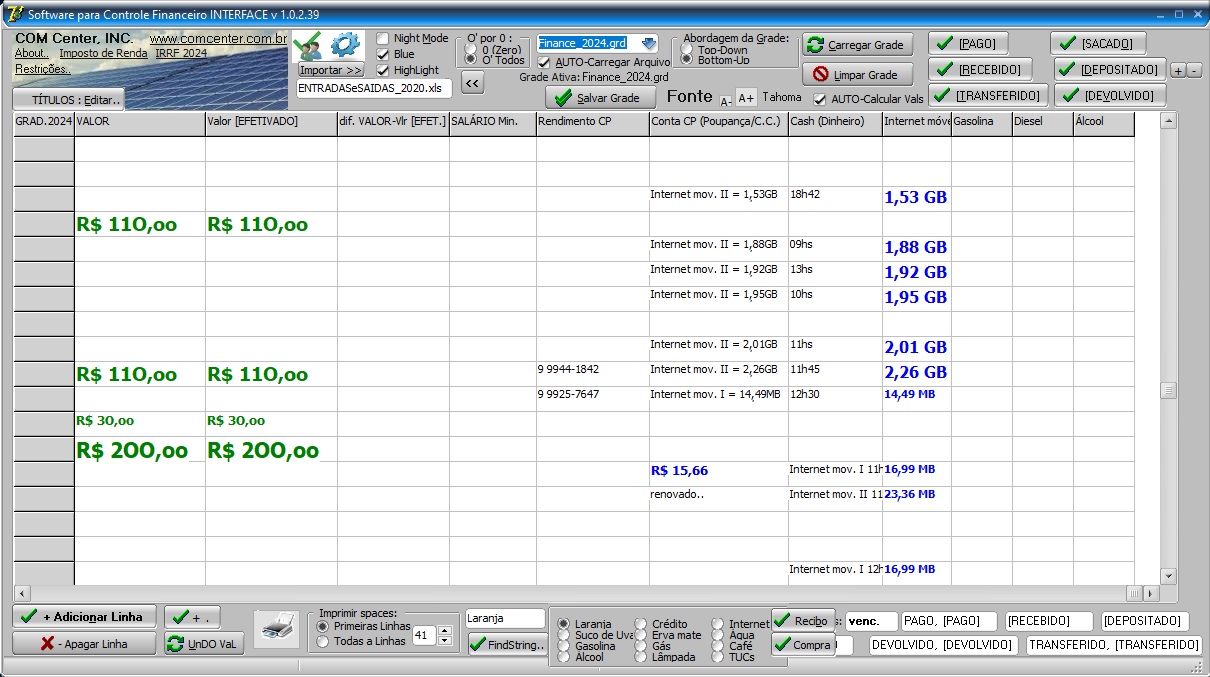
Task: Expand the Importar >> options
Action: pos(331,70)
